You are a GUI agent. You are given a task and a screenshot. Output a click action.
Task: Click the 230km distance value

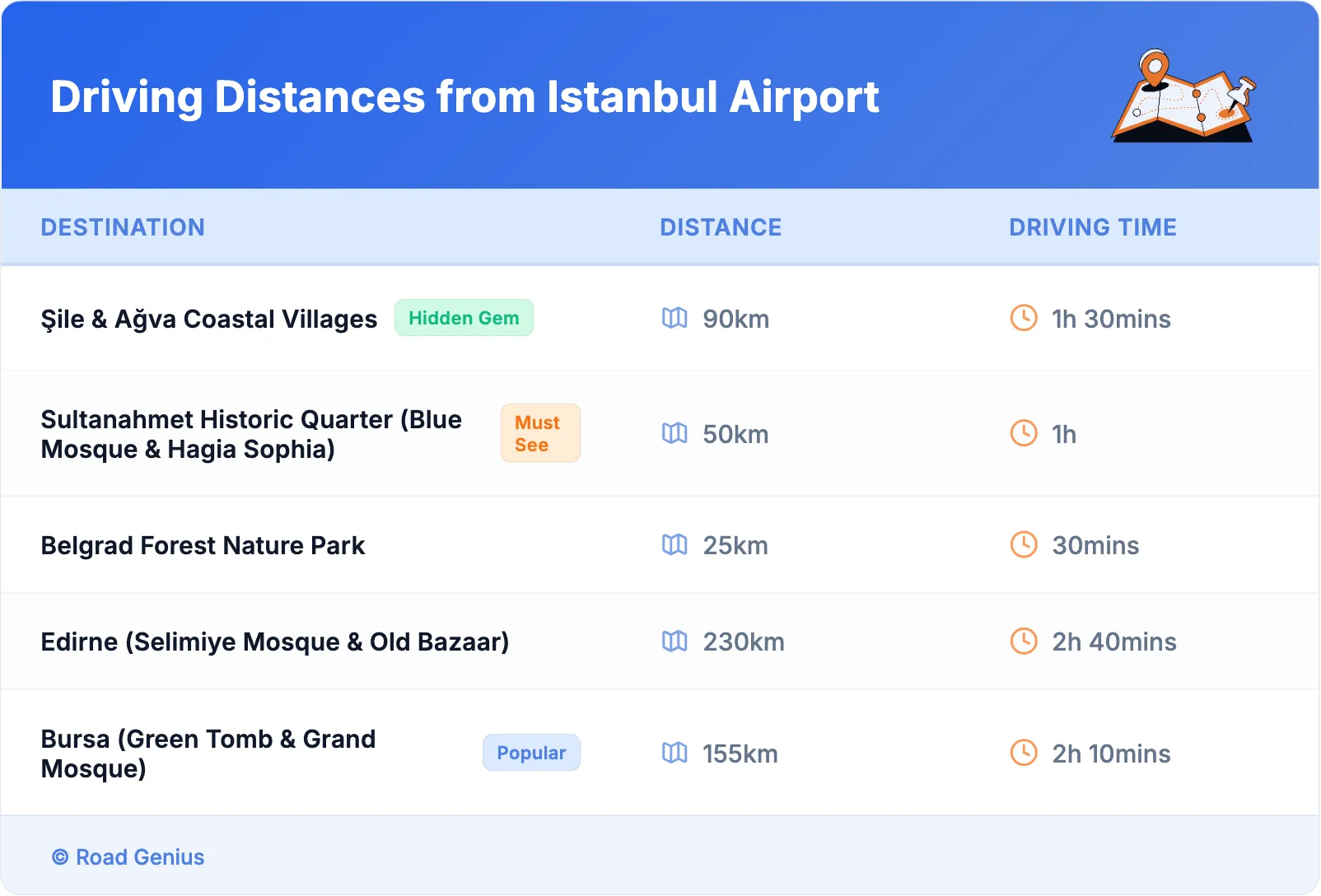[x=744, y=642]
